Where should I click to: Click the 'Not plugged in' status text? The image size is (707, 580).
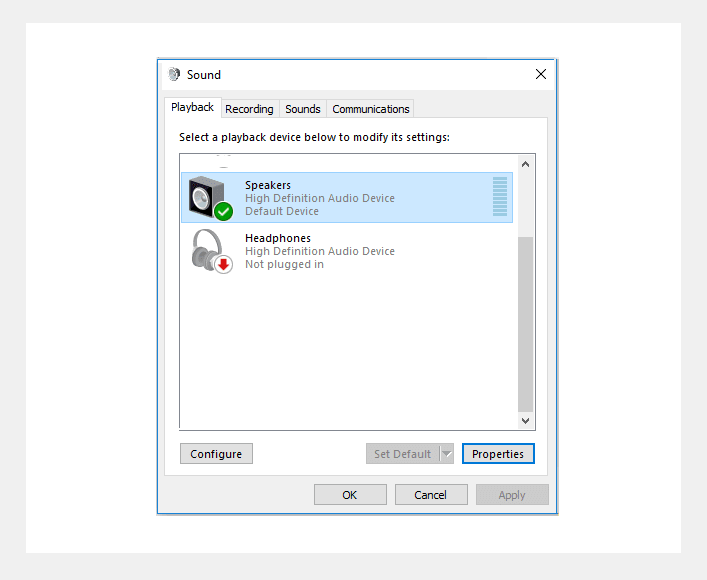click(285, 264)
